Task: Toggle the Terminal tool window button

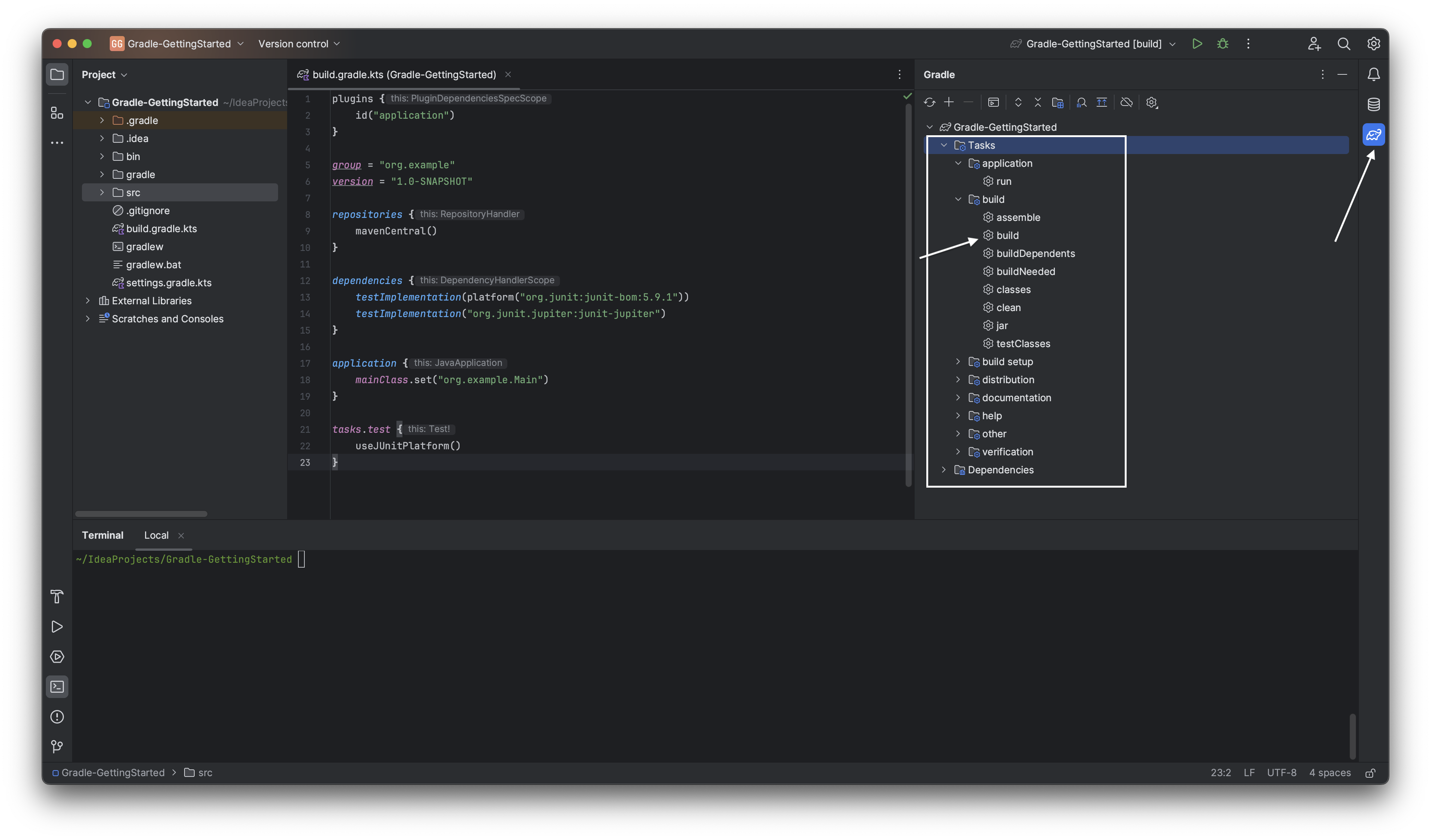Action: pos(57,687)
